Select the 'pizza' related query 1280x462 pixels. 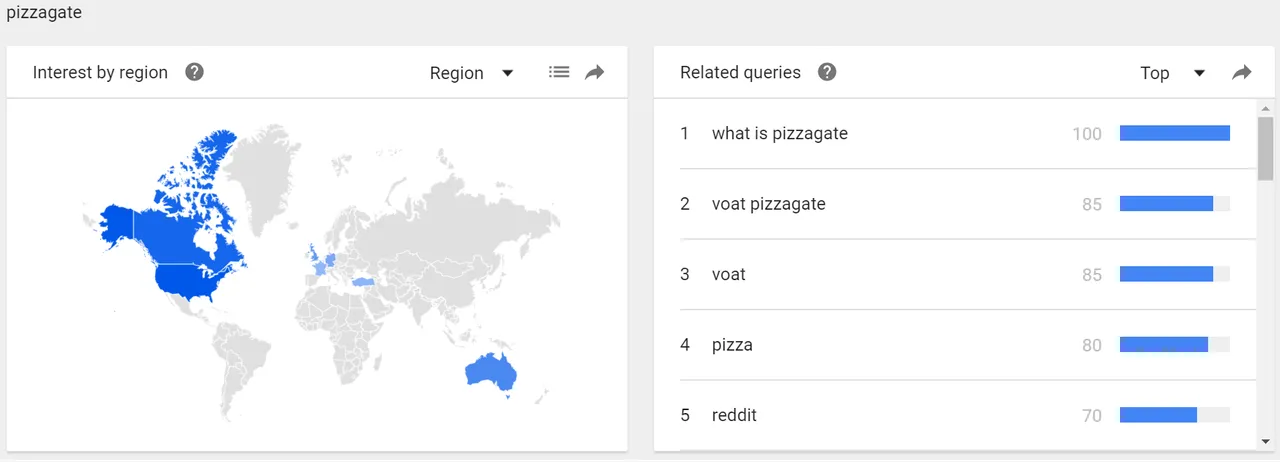[x=732, y=345]
